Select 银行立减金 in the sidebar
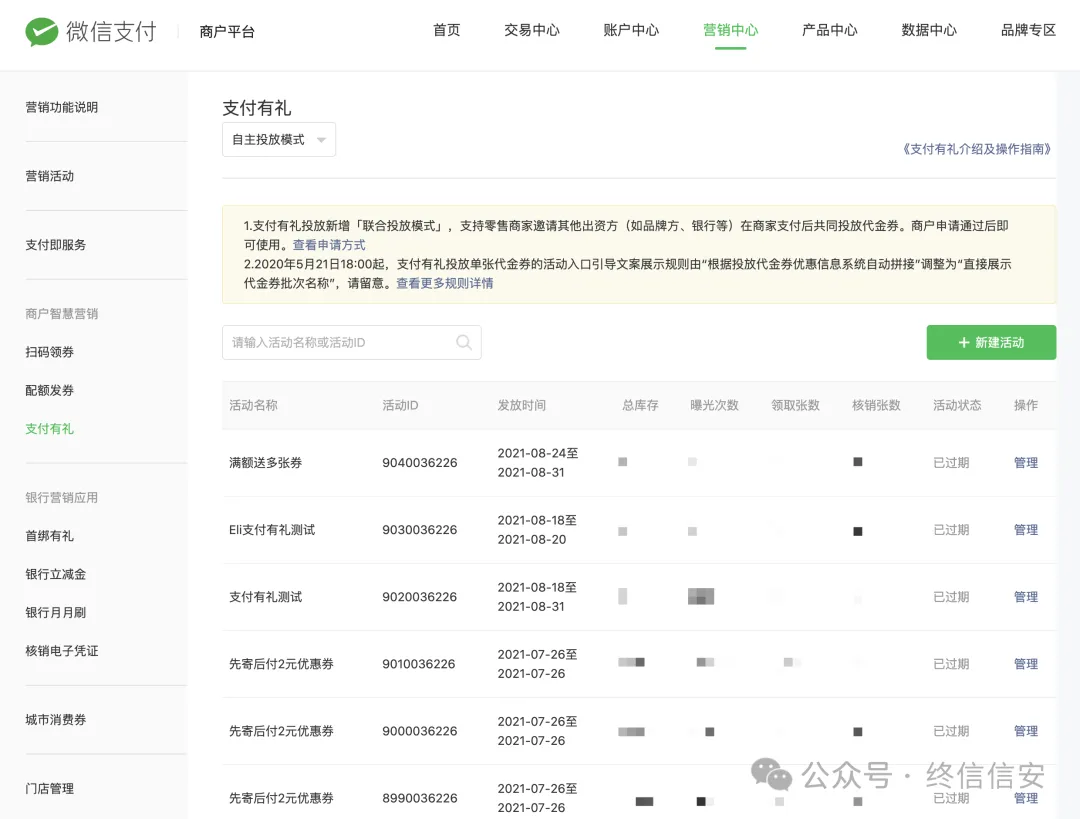This screenshot has height=819, width=1080. coord(56,573)
